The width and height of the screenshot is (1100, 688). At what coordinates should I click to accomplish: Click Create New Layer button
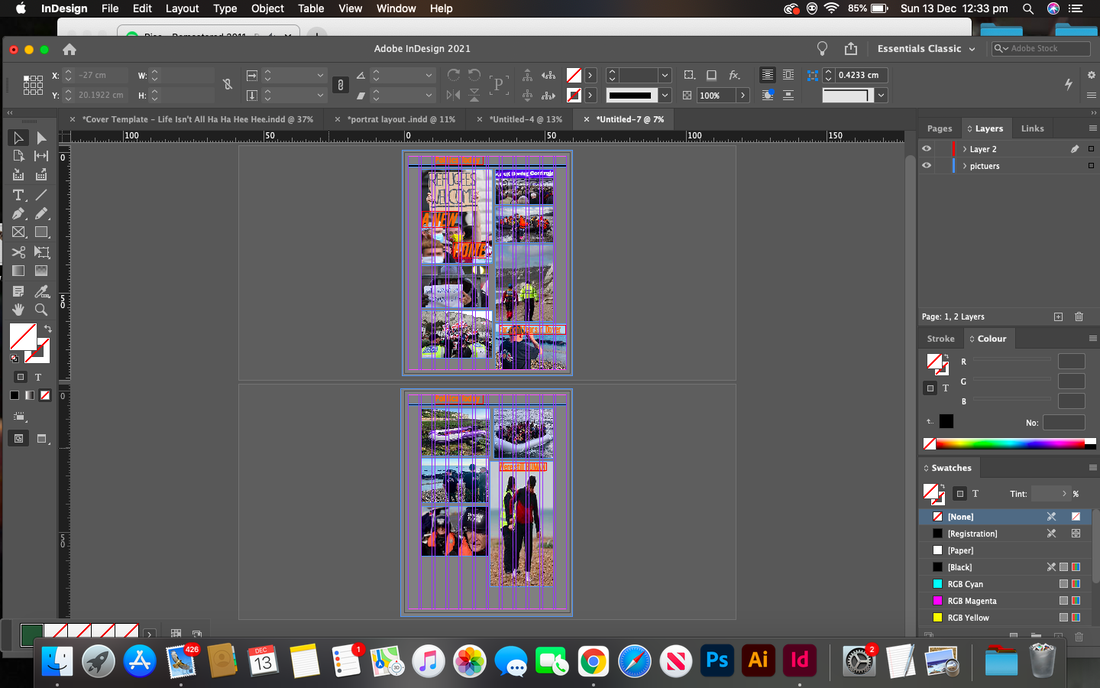coord(1058,317)
